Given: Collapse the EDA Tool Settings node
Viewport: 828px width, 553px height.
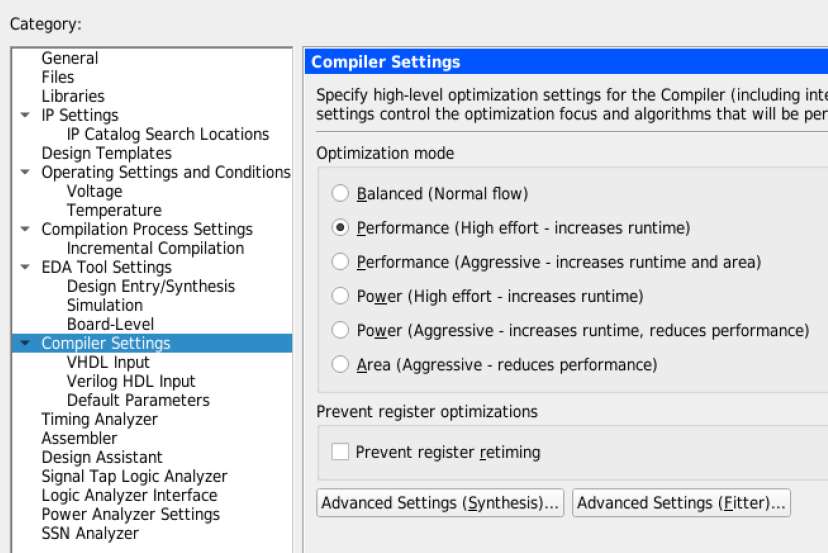Looking at the screenshot, I should tap(25, 267).
